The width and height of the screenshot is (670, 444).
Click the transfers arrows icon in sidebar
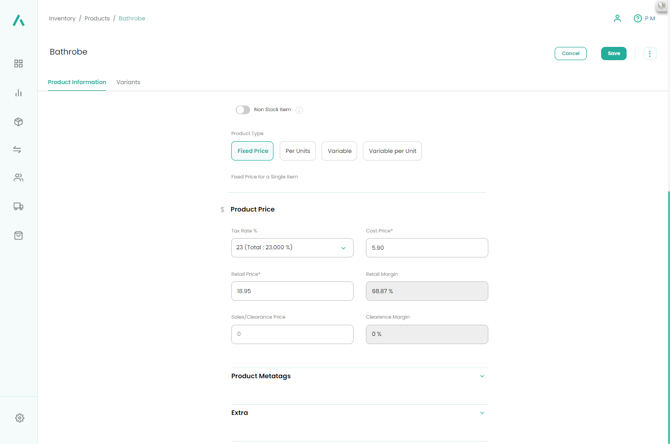(18, 150)
